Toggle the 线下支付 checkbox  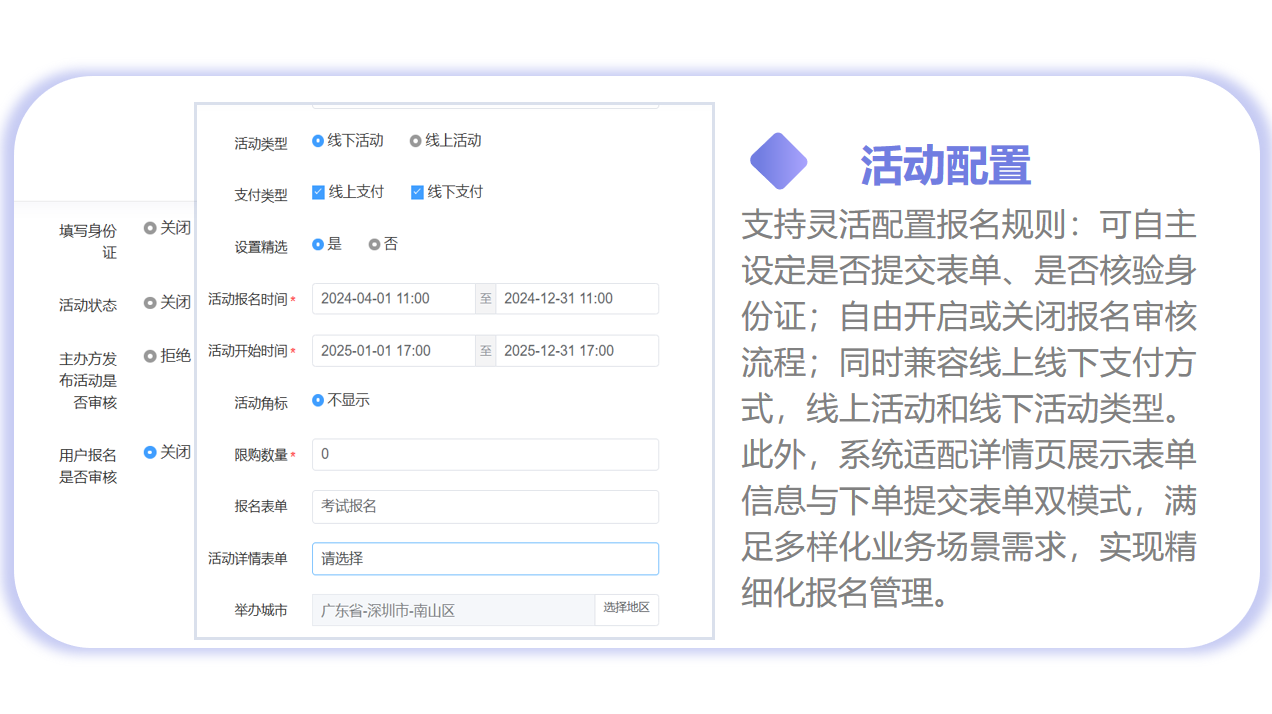(x=417, y=192)
